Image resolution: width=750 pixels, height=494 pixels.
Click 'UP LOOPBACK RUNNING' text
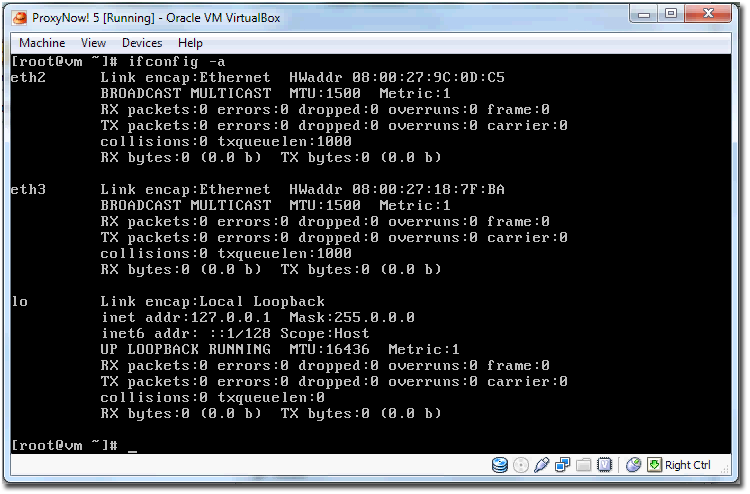click(186, 350)
